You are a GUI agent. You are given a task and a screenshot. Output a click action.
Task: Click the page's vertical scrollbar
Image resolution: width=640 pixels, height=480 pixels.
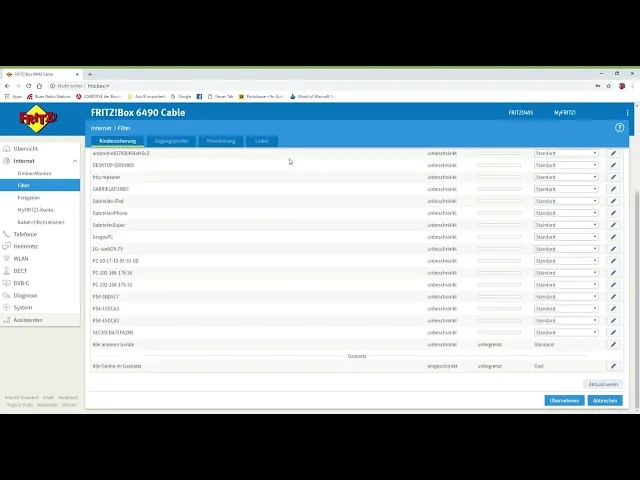pyautogui.click(x=638, y=298)
